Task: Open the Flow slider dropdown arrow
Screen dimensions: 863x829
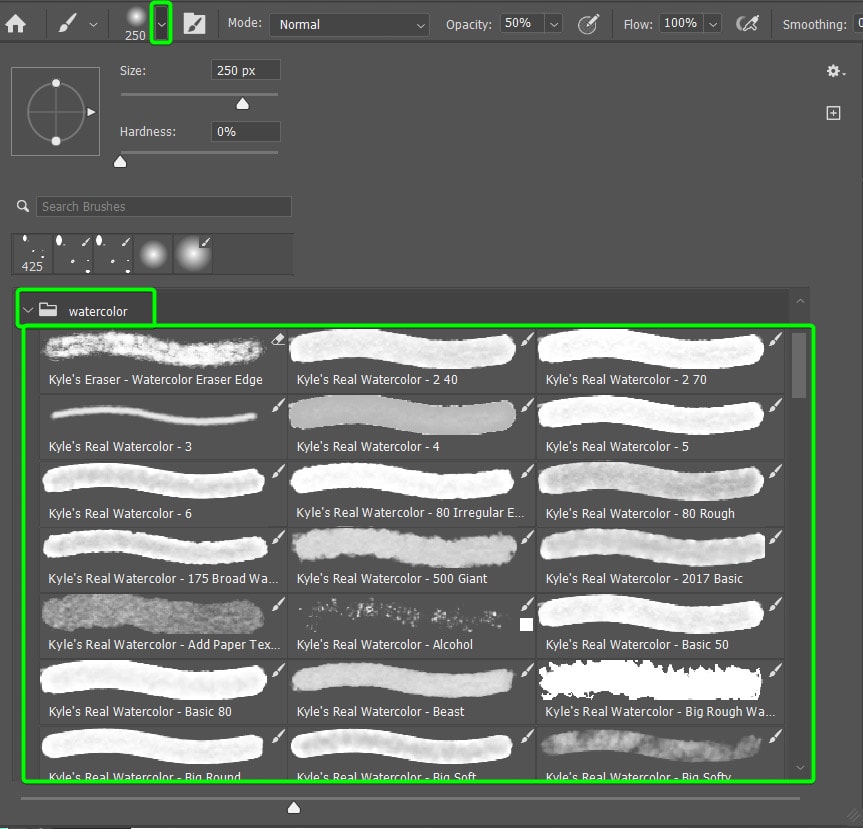Action: [713, 24]
